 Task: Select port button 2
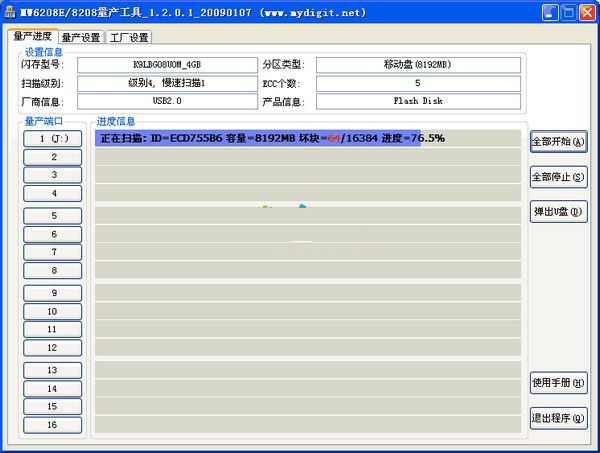click(53, 157)
